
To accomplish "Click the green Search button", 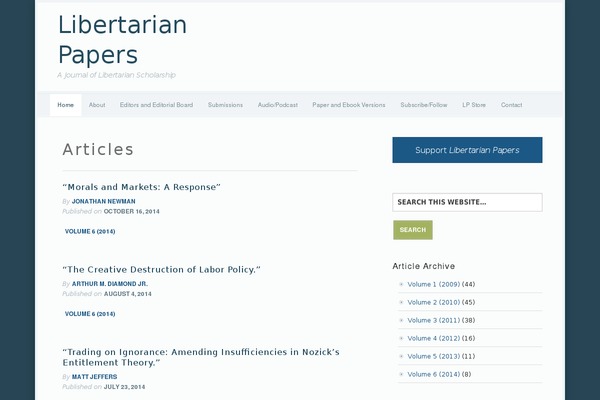I will (x=413, y=230).
